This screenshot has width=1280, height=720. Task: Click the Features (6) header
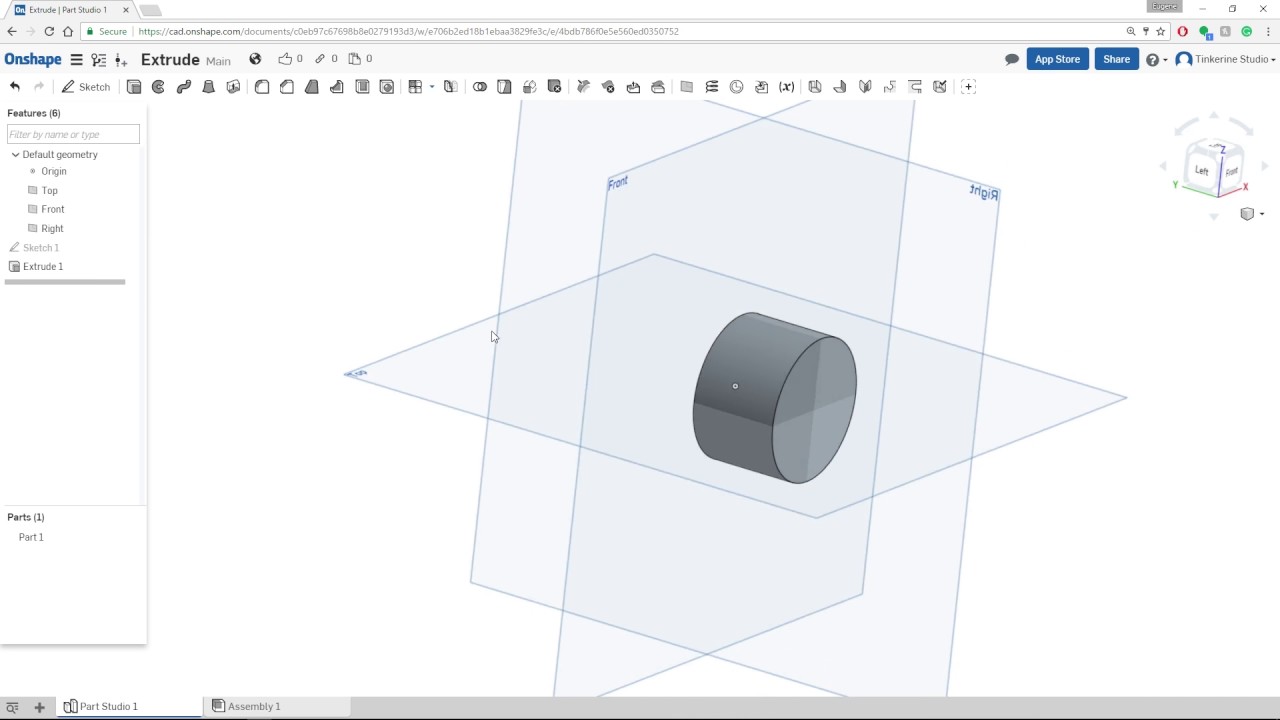[34, 113]
